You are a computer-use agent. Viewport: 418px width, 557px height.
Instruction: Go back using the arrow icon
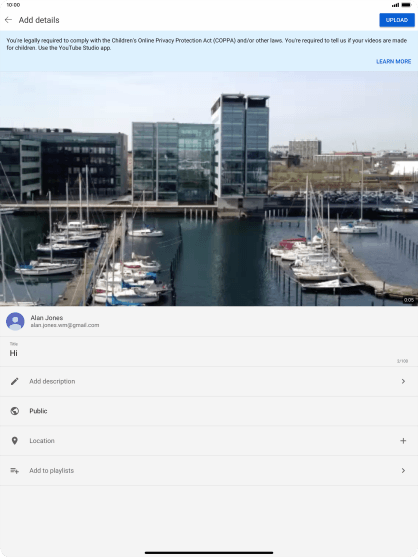click(x=9, y=20)
